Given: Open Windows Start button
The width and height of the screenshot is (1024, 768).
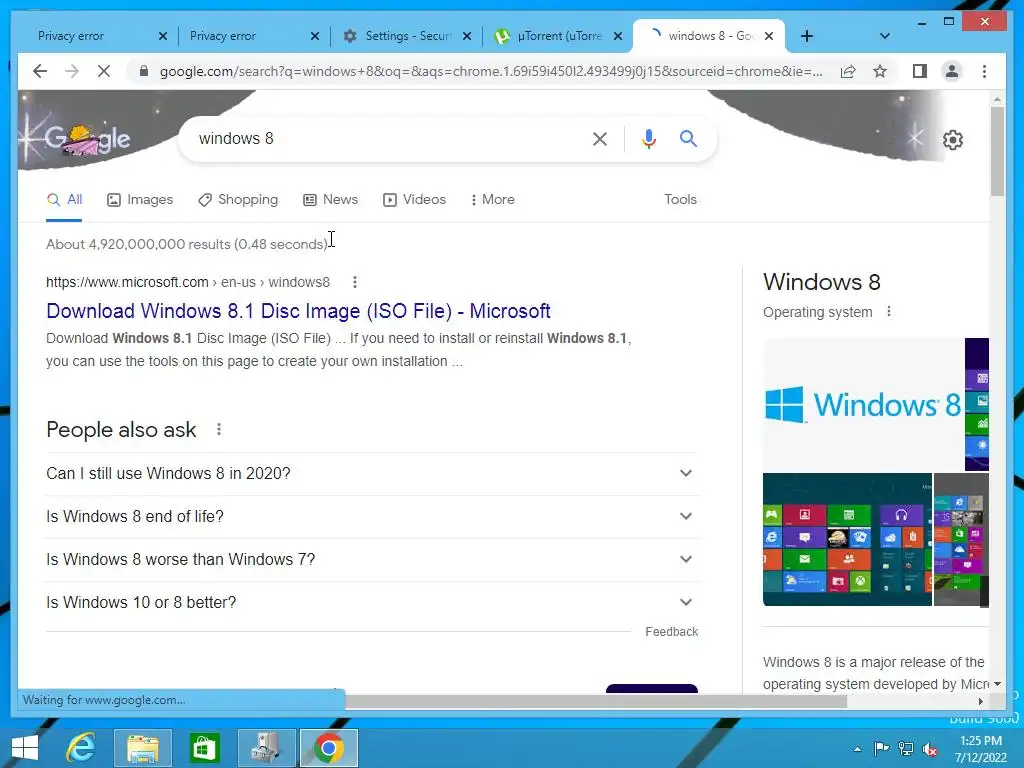Looking at the screenshot, I should (25, 748).
